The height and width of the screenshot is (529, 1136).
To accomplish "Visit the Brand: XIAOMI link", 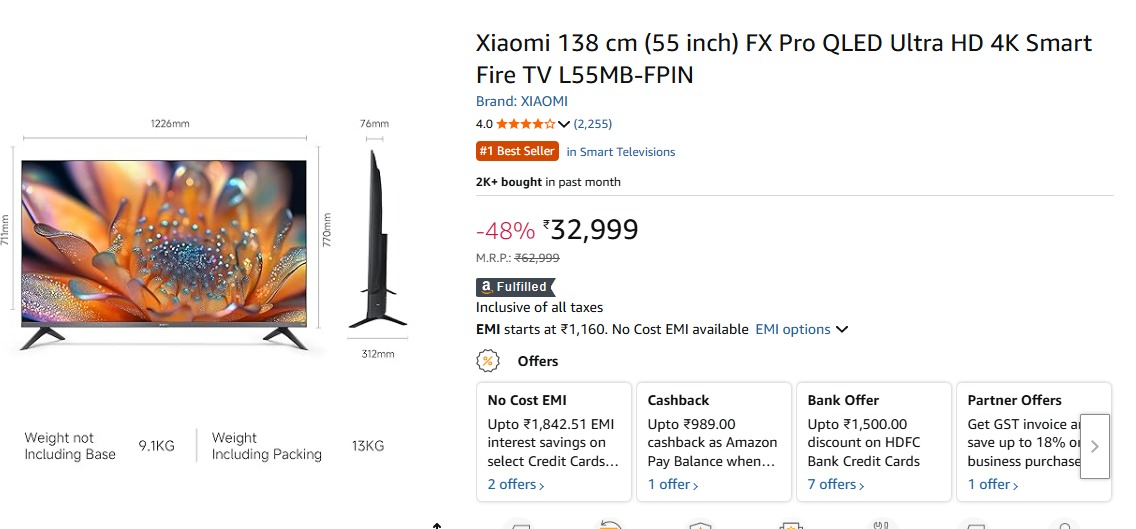I will pyautogui.click(x=522, y=101).
